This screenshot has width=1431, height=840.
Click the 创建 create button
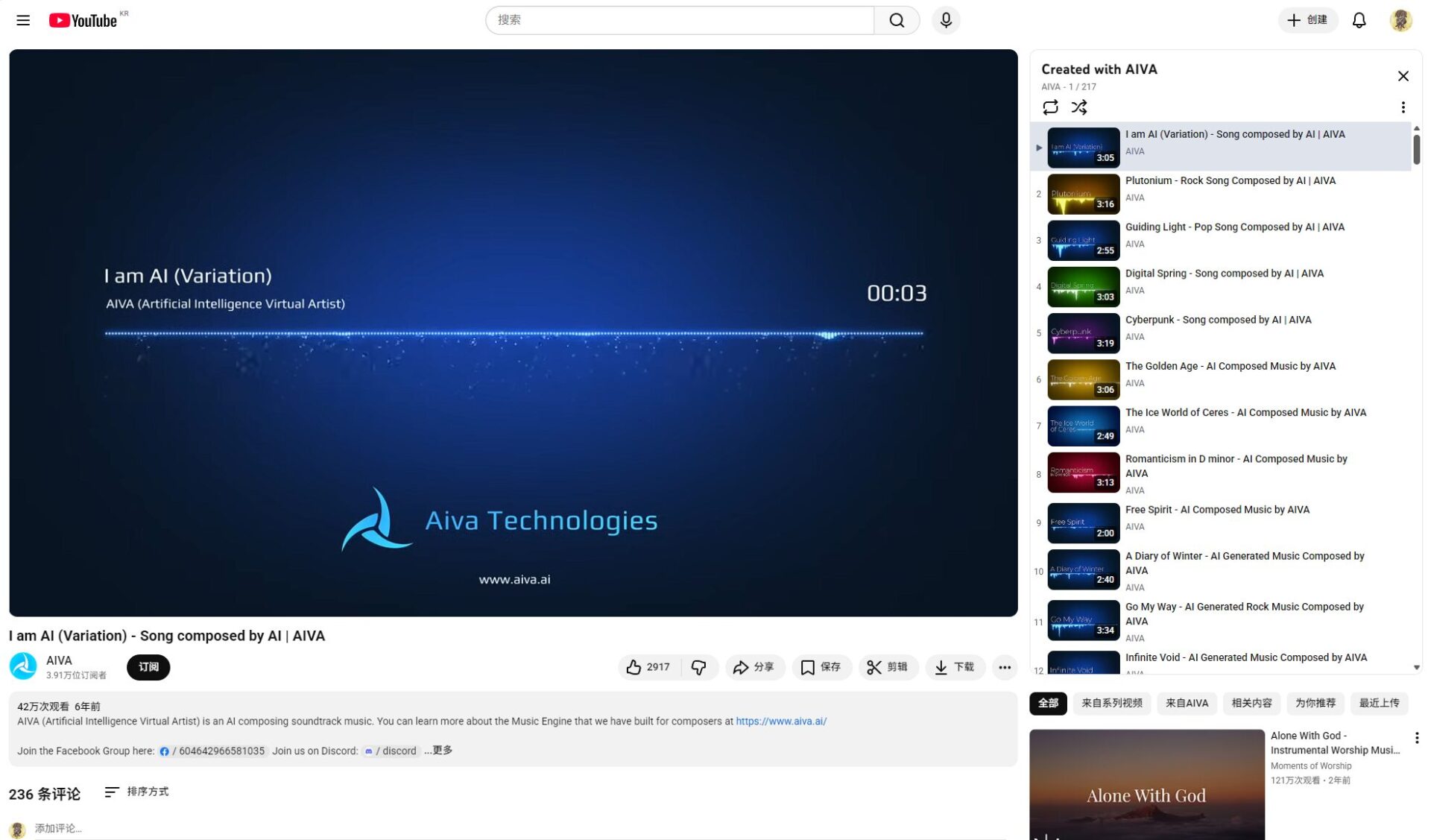pos(1307,20)
